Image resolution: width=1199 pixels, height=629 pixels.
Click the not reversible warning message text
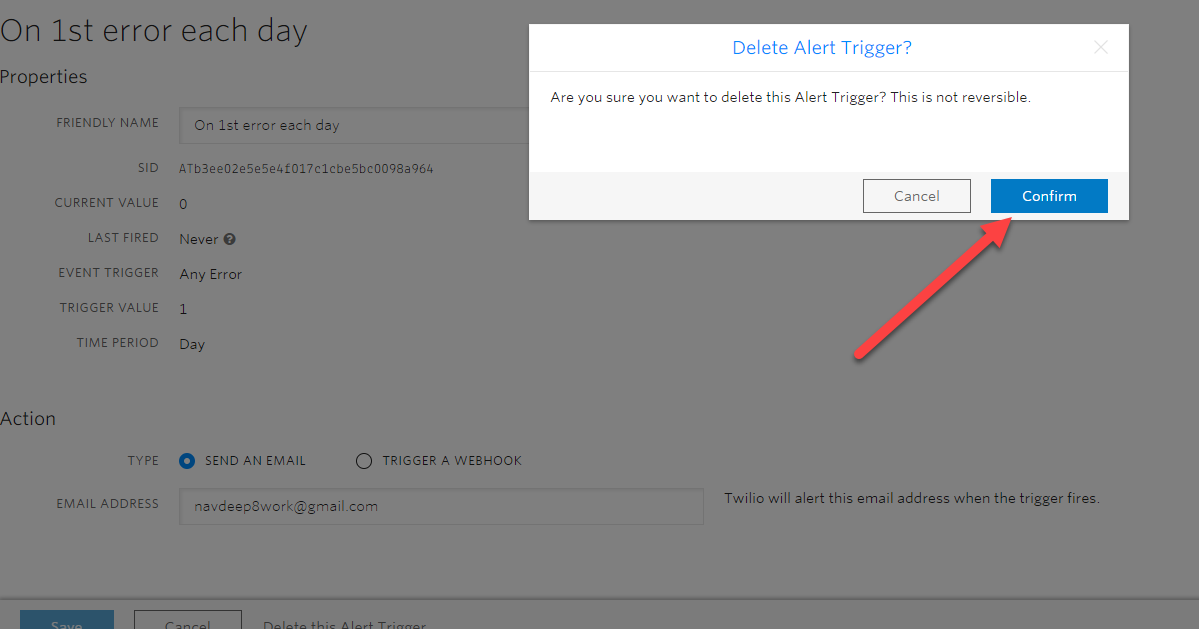coord(789,98)
